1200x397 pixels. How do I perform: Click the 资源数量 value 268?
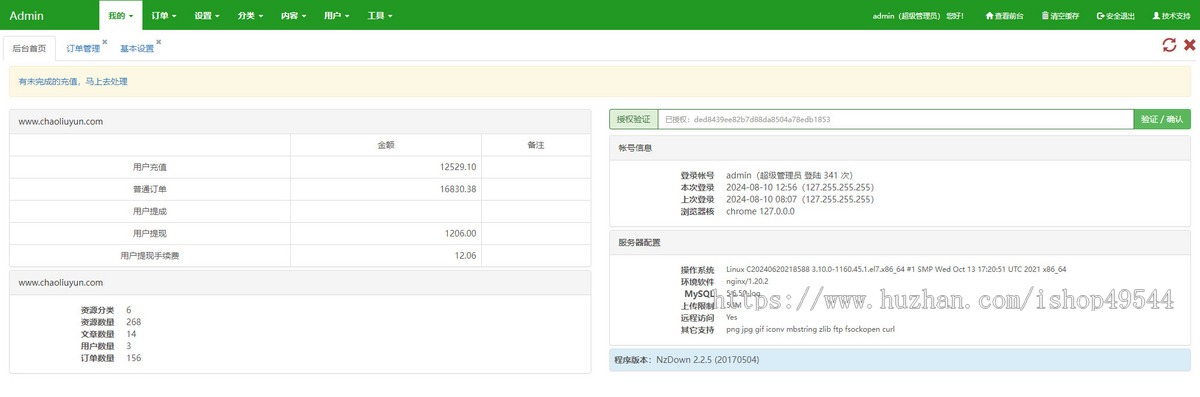[133, 322]
